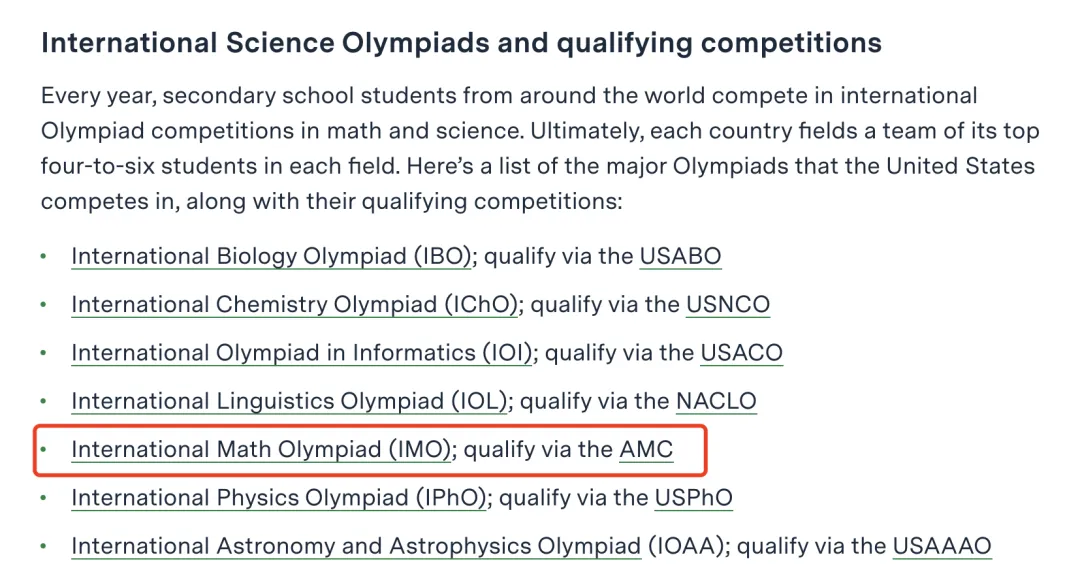Click the bullet before the Astronomy Olympiad item
Viewport: 1080px width, 585px height.
coord(43,546)
